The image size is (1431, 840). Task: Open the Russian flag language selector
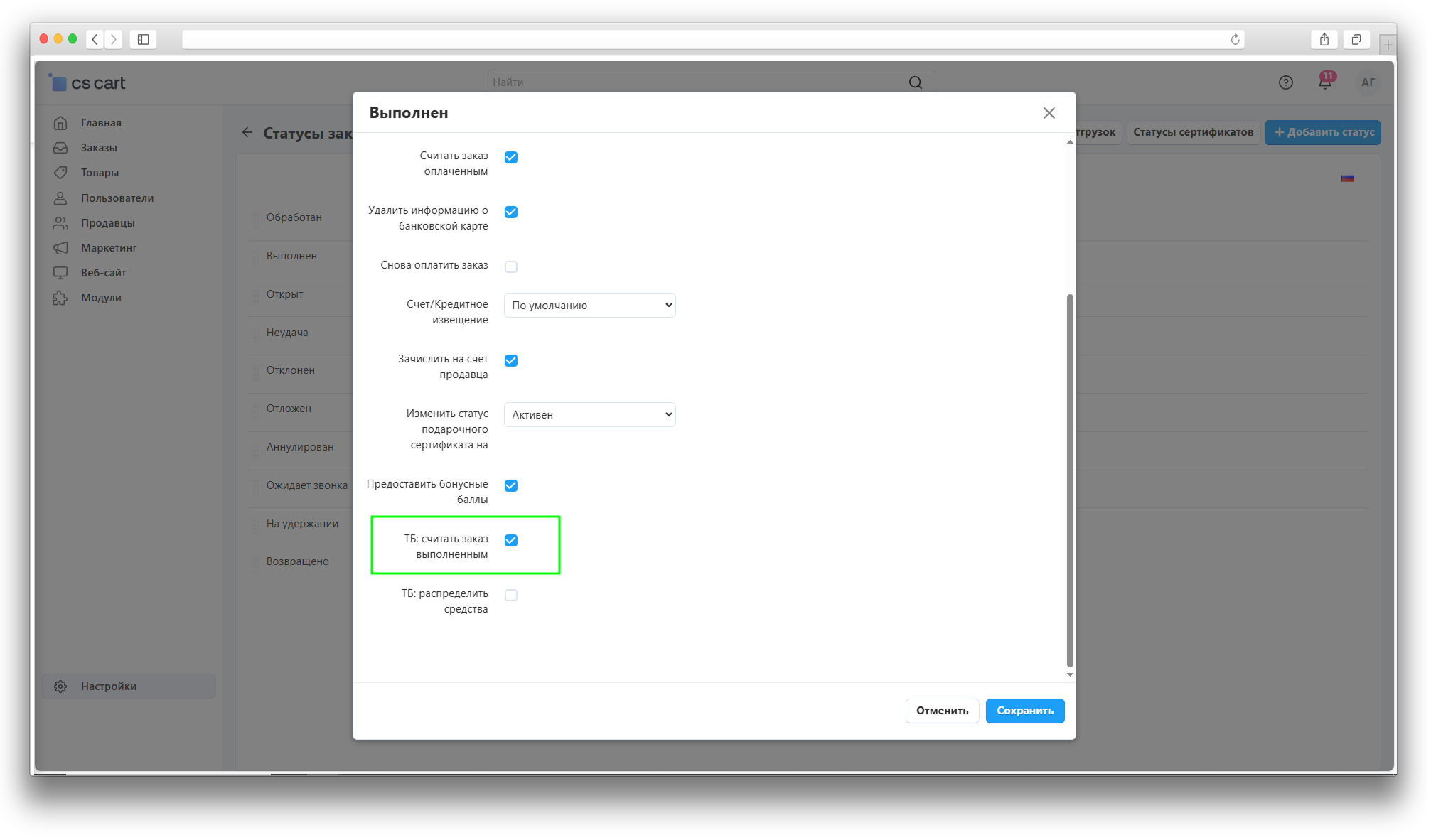click(x=1347, y=178)
